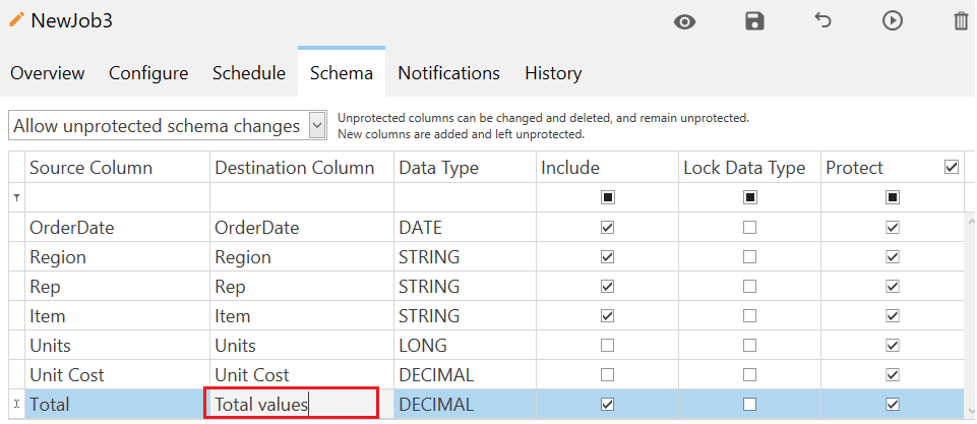The width and height of the screenshot is (977, 424).
Task: Uncheck Include for Item row
Action: pos(608,316)
